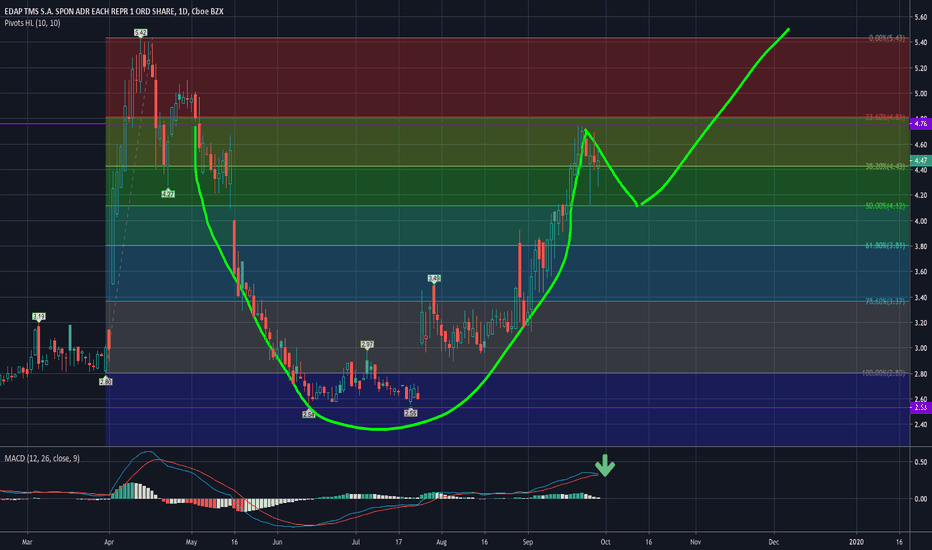This screenshot has height=550, width=932.
Task: Click the 5.42 pivot high label
Action: (140, 33)
